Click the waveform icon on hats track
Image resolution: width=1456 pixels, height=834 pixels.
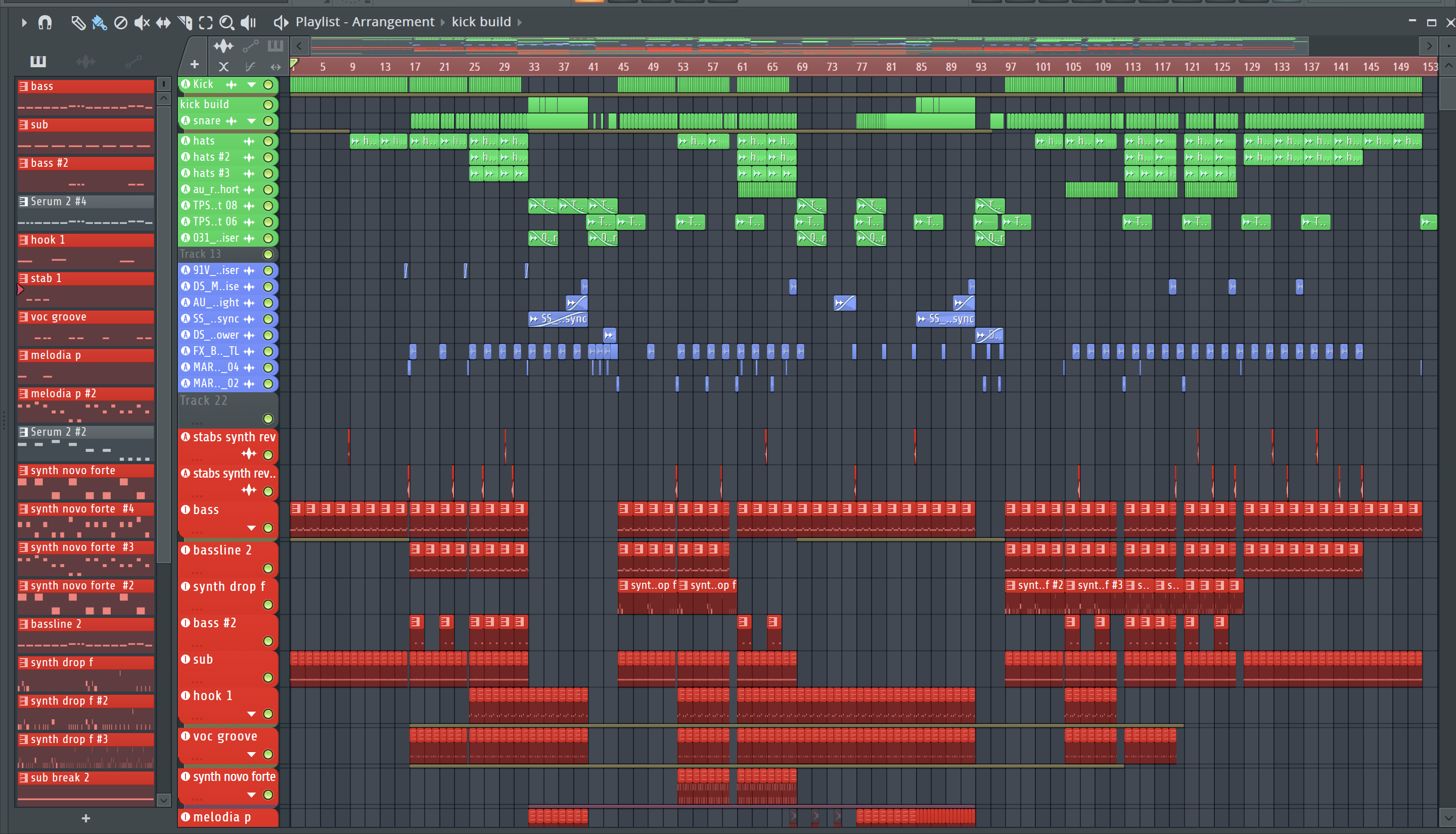(249, 141)
